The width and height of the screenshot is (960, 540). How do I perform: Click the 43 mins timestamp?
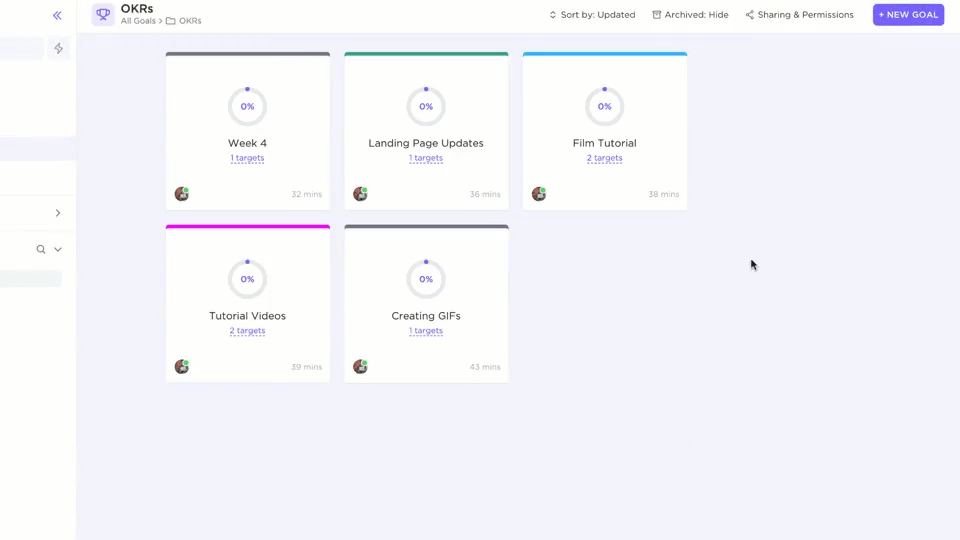485,367
